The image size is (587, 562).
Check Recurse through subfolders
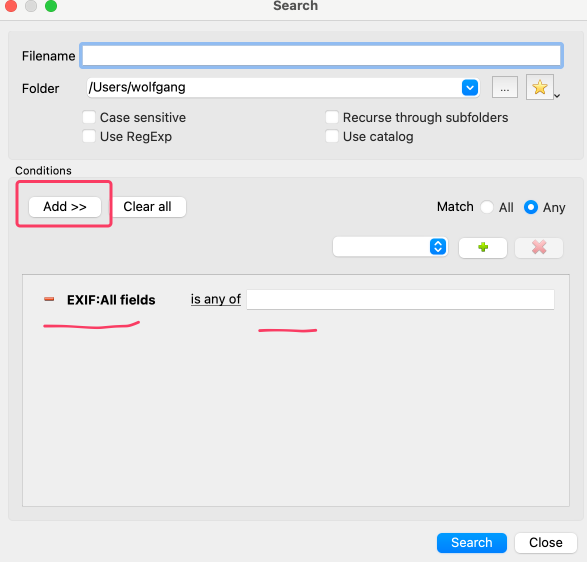(332, 117)
